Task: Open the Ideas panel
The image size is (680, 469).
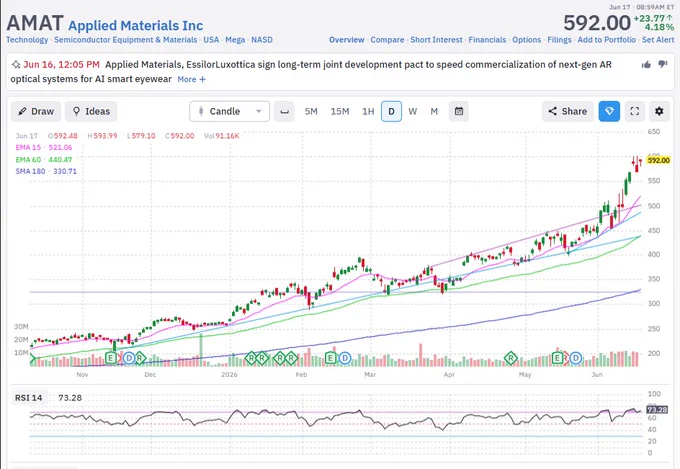Action: (91, 112)
